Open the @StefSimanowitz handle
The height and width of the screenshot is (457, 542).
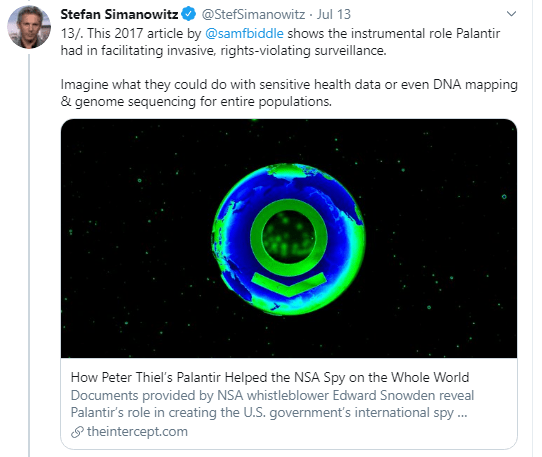pyautogui.click(x=253, y=15)
